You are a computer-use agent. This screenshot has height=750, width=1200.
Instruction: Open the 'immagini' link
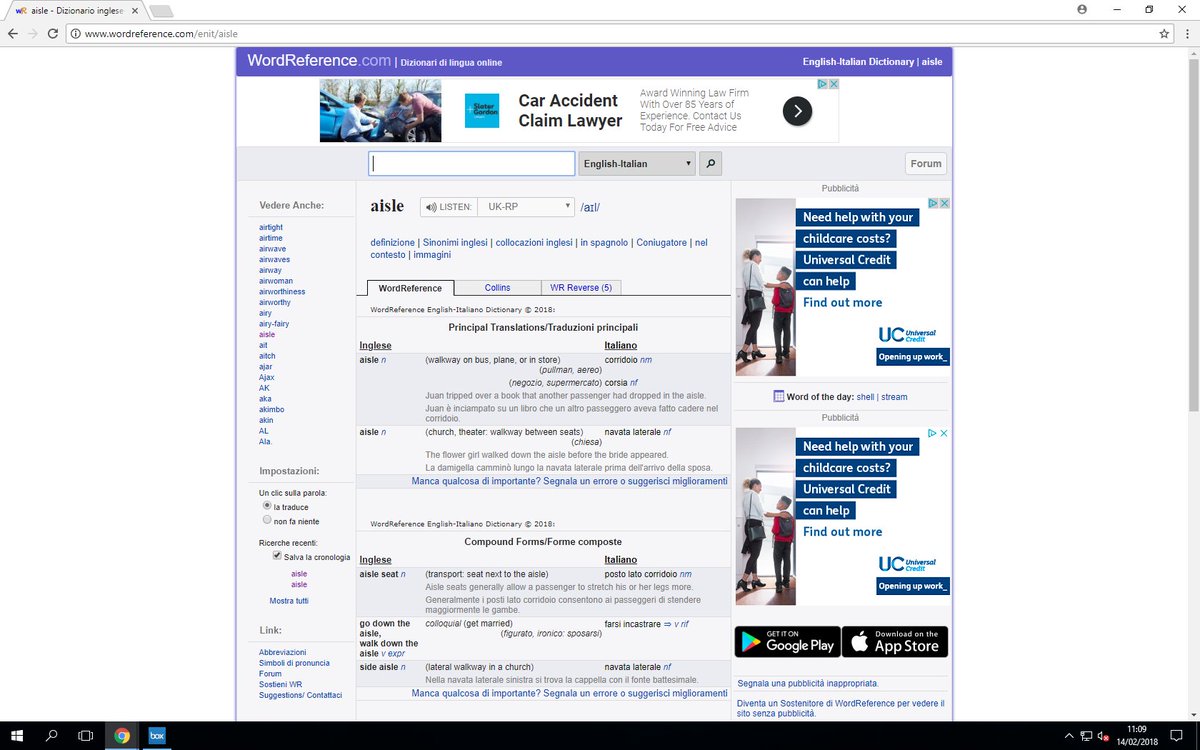pos(432,255)
